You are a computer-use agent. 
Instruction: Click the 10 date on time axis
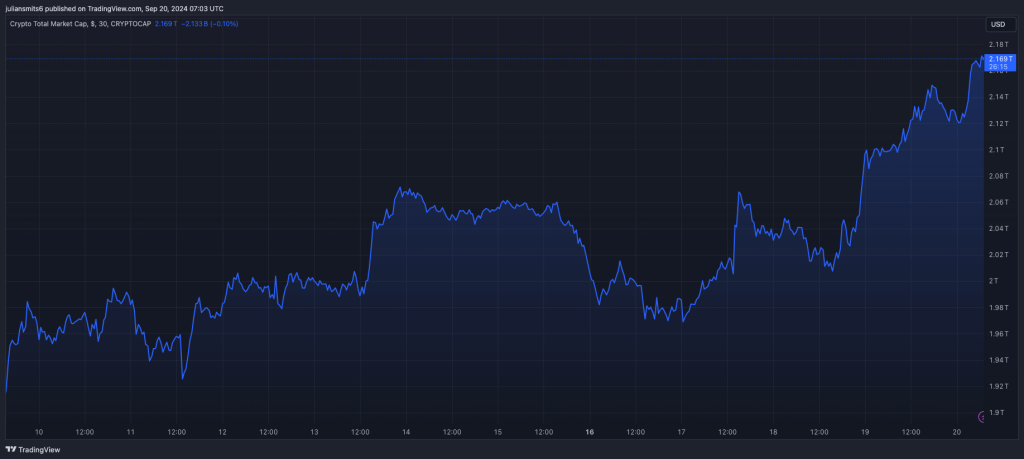click(x=39, y=432)
